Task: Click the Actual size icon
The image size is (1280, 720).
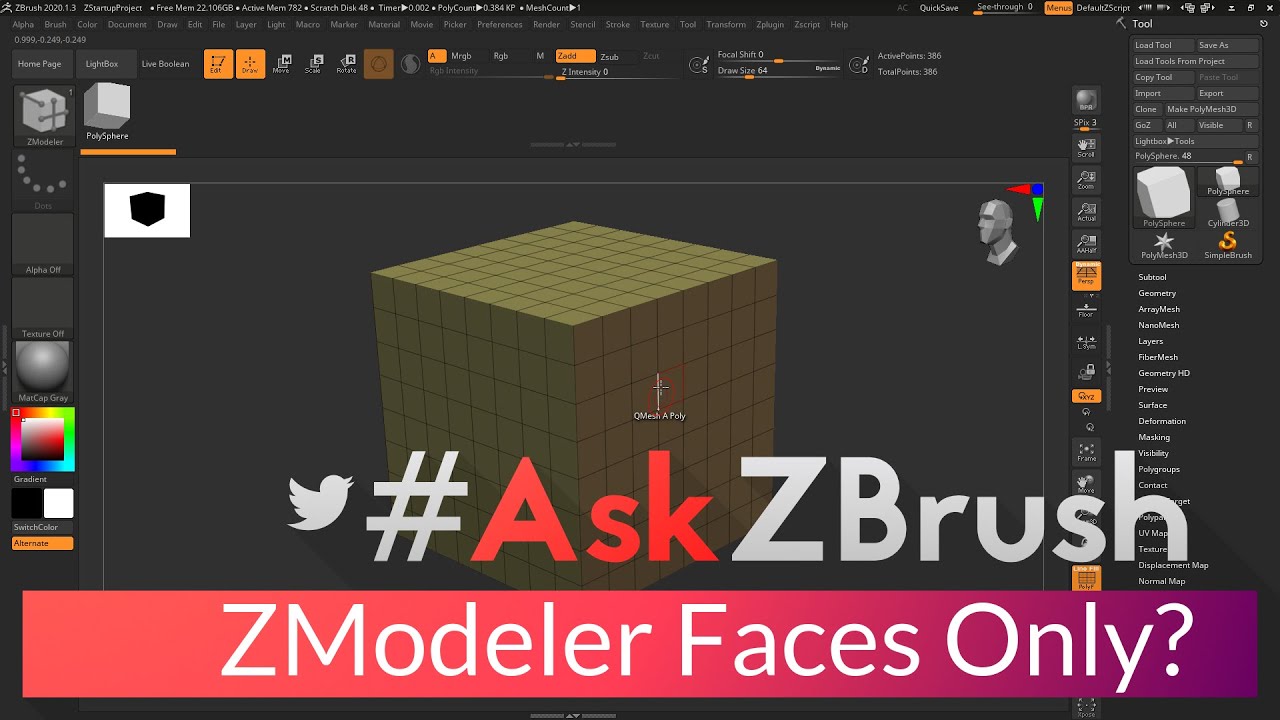Action: pos(1086,212)
